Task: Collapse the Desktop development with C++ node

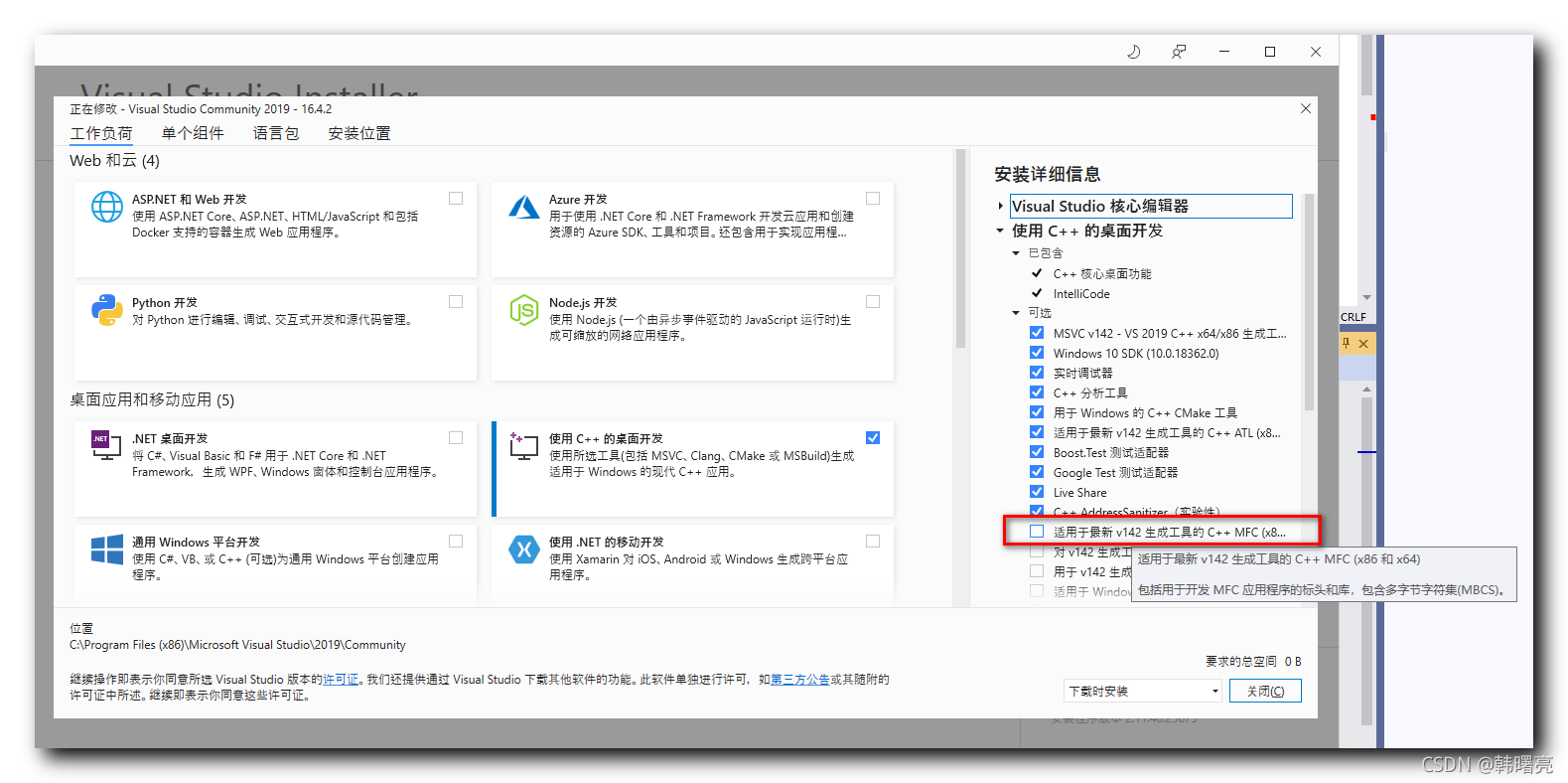Action: (1000, 231)
